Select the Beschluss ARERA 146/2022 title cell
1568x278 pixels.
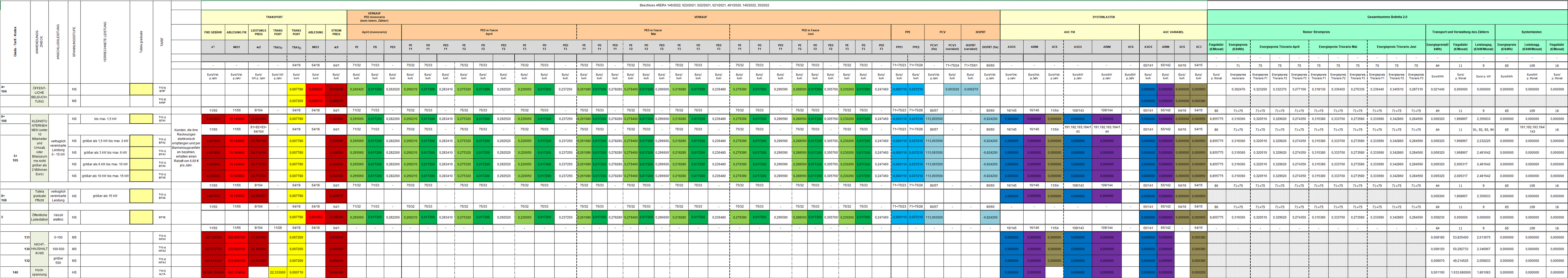click(704, 5)
